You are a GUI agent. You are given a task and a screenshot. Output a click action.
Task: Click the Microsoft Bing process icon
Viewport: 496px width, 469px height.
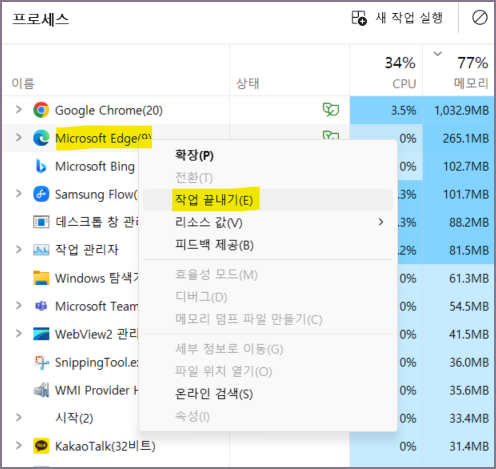(x=41, y=166)
